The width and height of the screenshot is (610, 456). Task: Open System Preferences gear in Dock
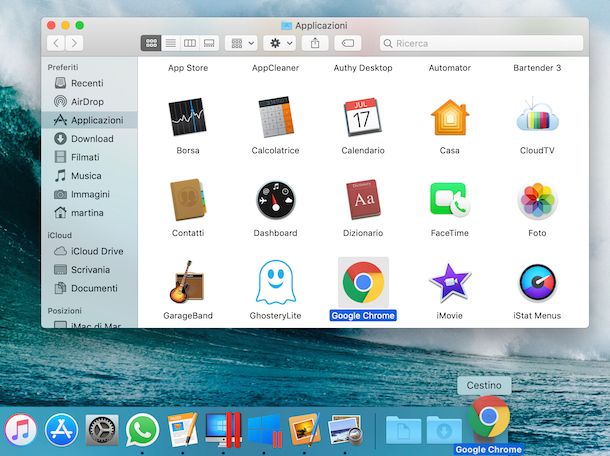(102, 430)
